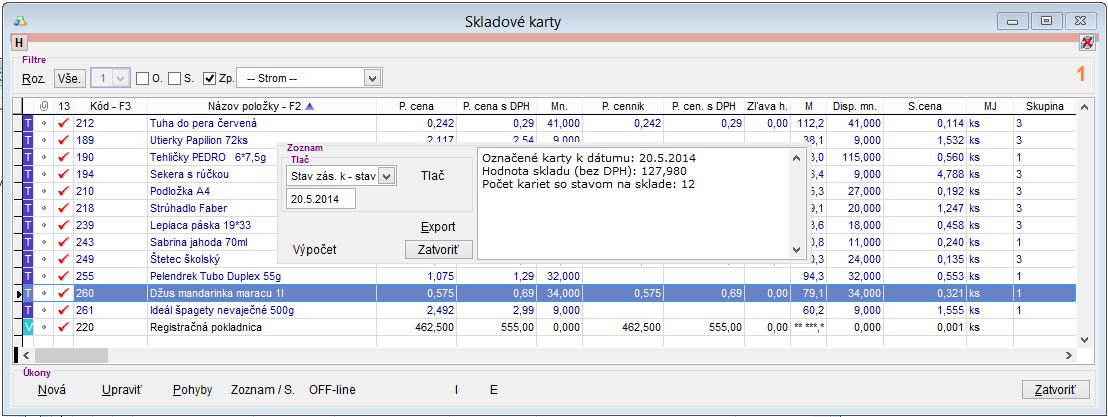Click the horizontal scrollbar right arrow
Image resolution: width=1108 pixels, height=417 pixels.
(x=1069, y=354)
